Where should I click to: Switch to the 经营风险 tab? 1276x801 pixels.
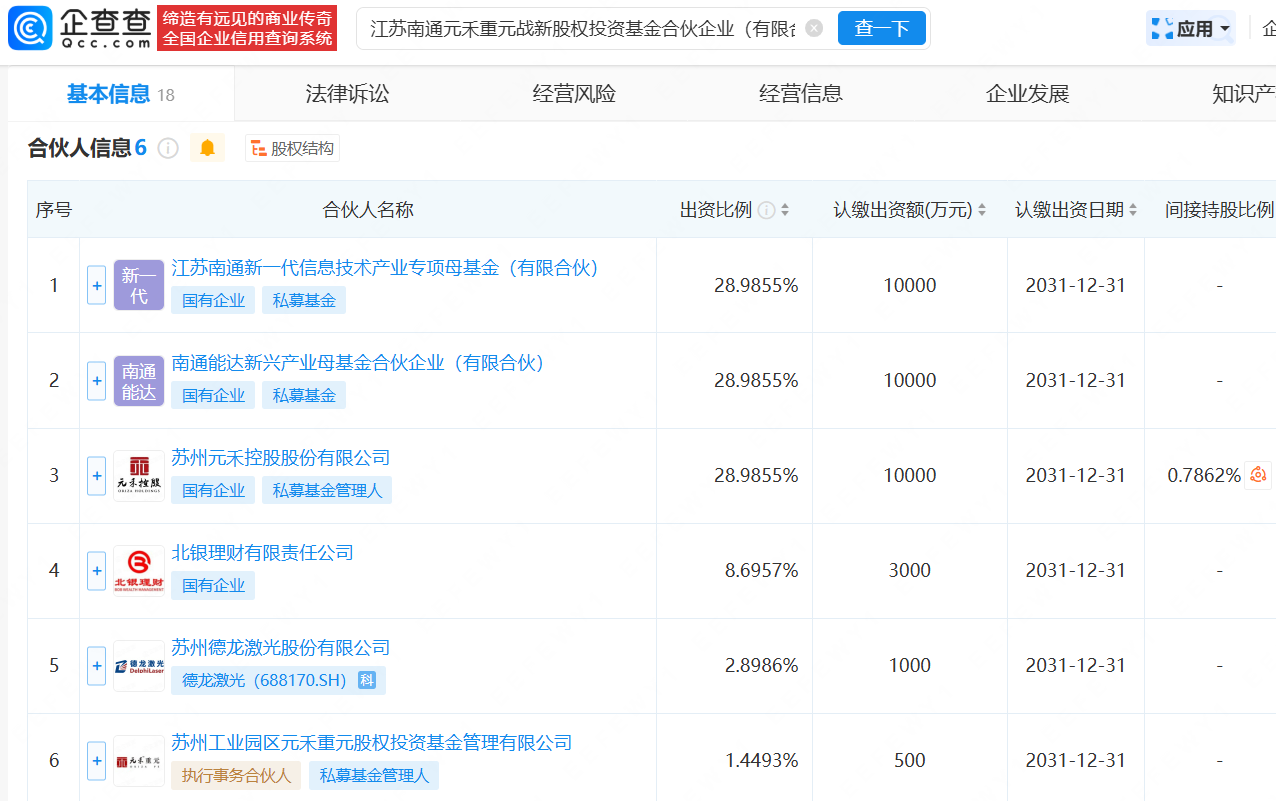574,94
